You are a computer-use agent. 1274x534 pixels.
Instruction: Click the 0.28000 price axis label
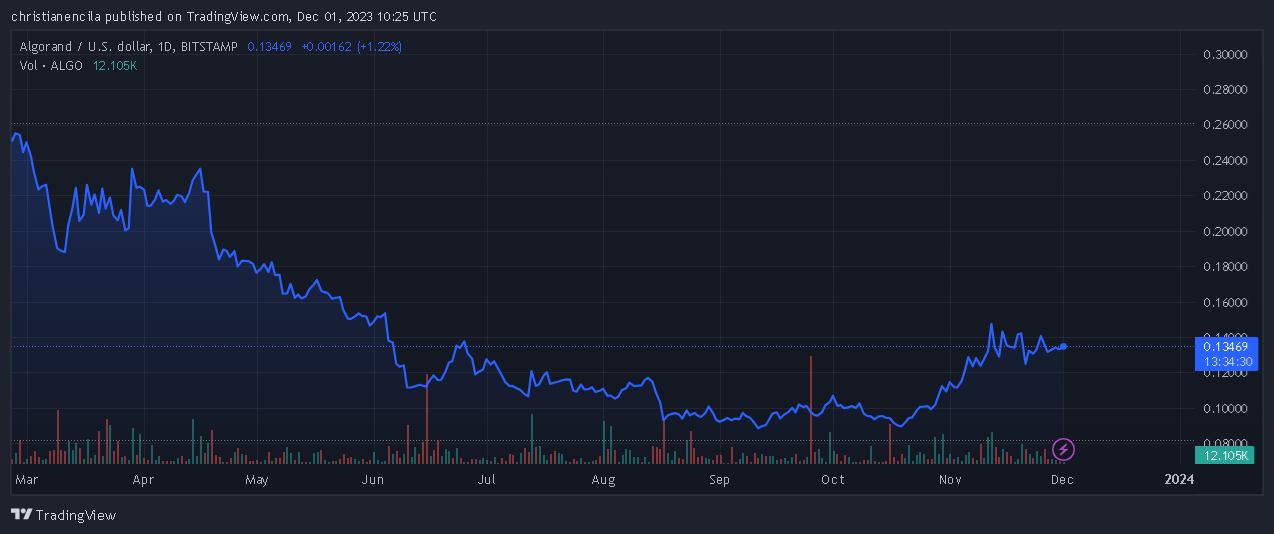[x=1225, y=89]
